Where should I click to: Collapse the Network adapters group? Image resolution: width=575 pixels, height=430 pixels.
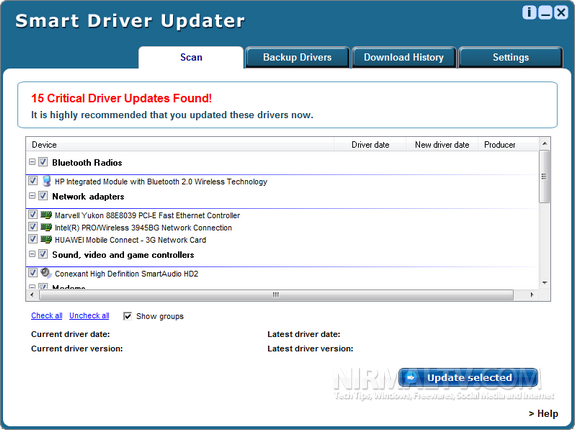pyautogui.click(x=32, y=196)
